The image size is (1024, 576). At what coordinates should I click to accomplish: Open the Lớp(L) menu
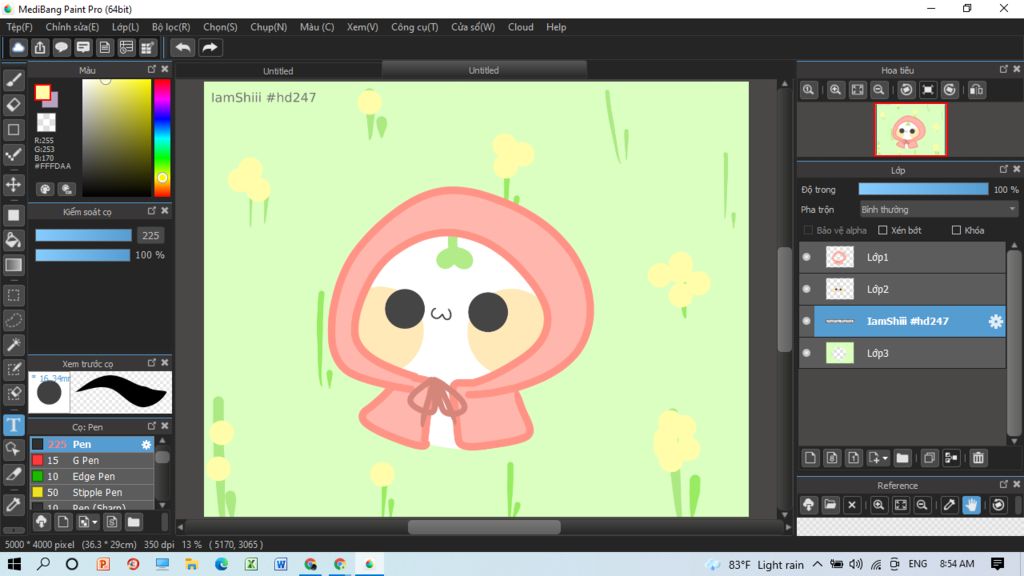(125, 27)
